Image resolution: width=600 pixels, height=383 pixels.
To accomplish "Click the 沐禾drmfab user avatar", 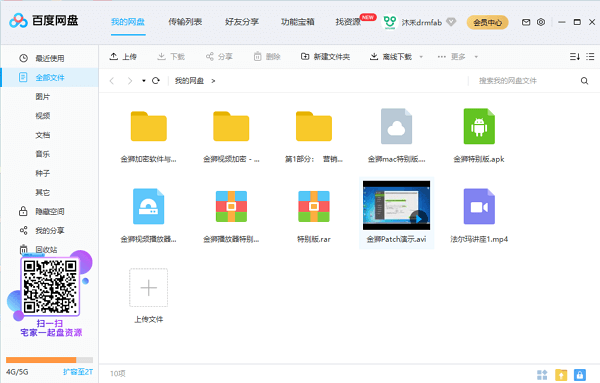I will [390, 22].
